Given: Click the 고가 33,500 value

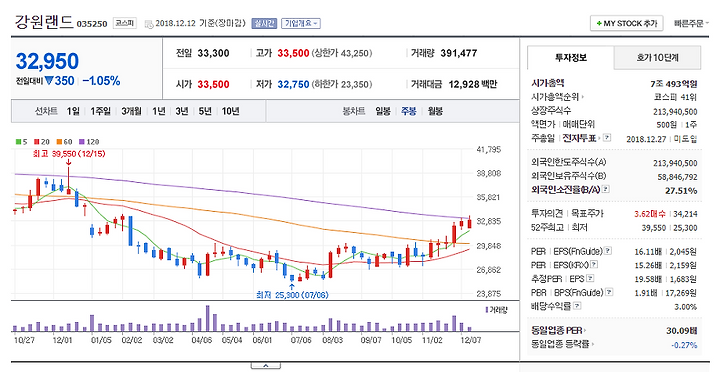Looking at the screenshot, I should 293,53.
